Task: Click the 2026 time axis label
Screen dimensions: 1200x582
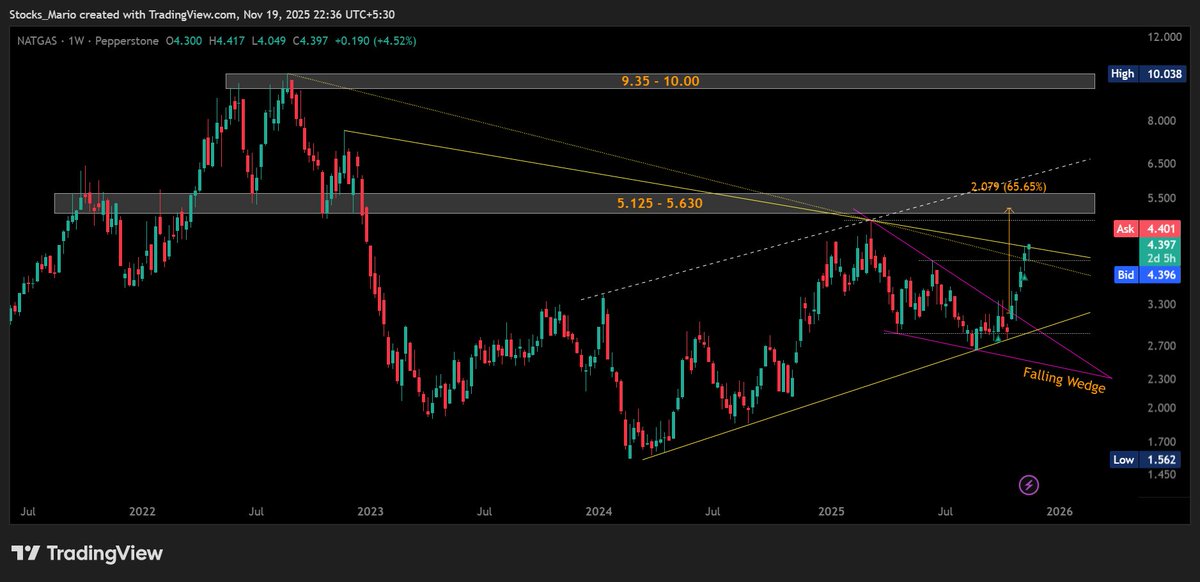Action: point(1060,511)
